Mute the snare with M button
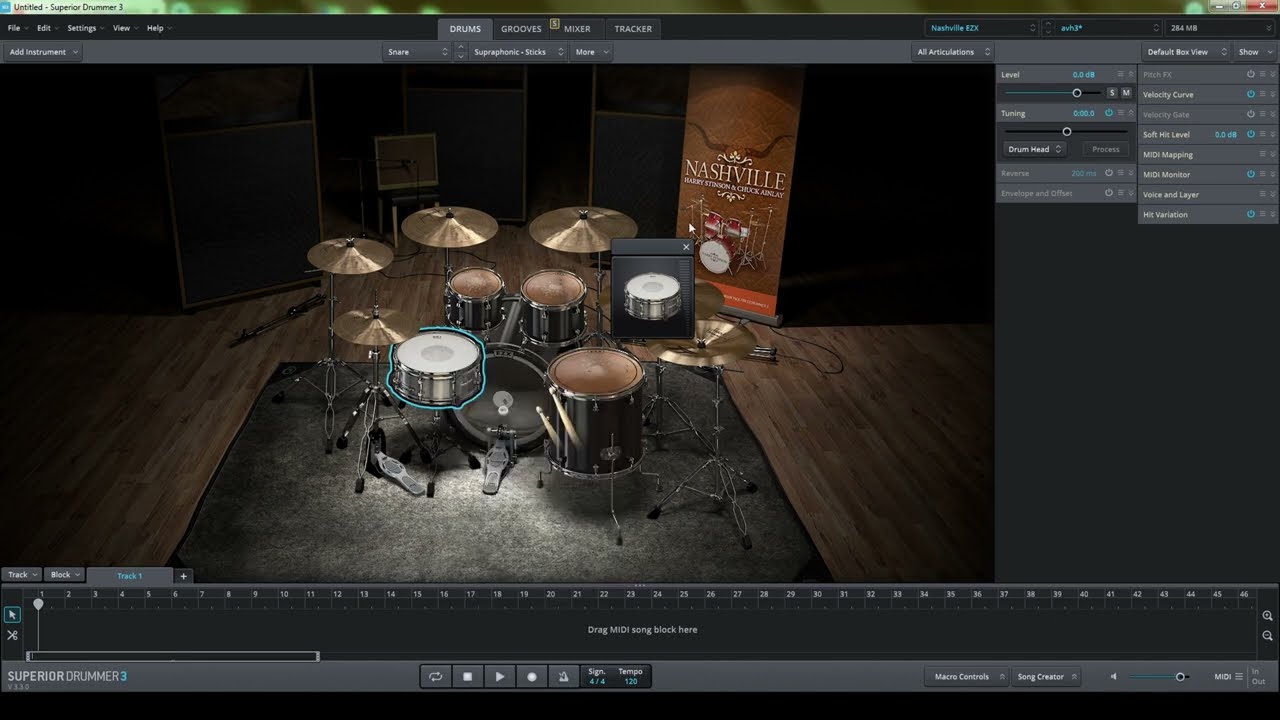 pyautogui.click(x=1126, y=93)
